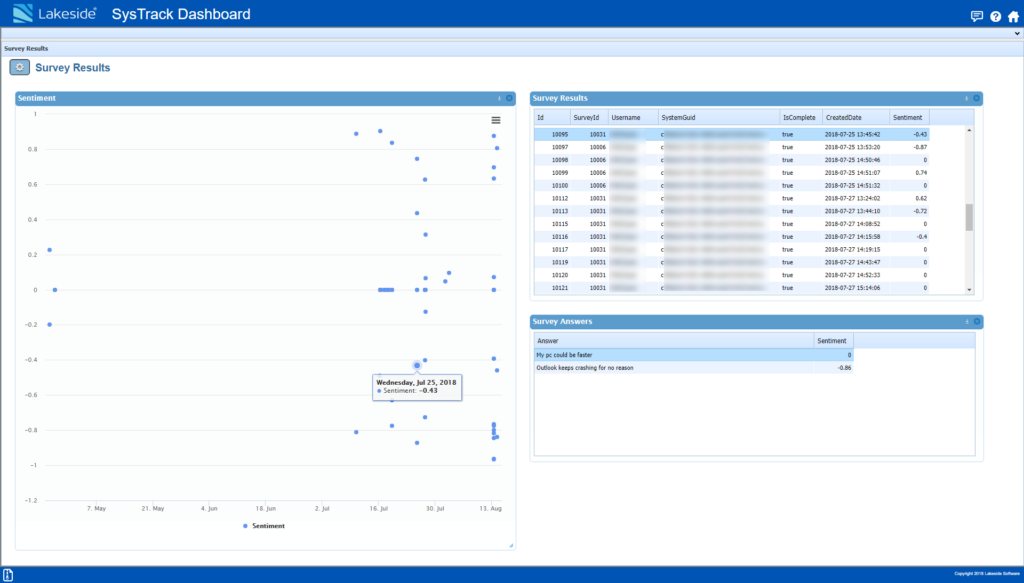Screen dimensions: 1024x583
Task: Open the Survey Results settings gear
Action: [18, 66]
